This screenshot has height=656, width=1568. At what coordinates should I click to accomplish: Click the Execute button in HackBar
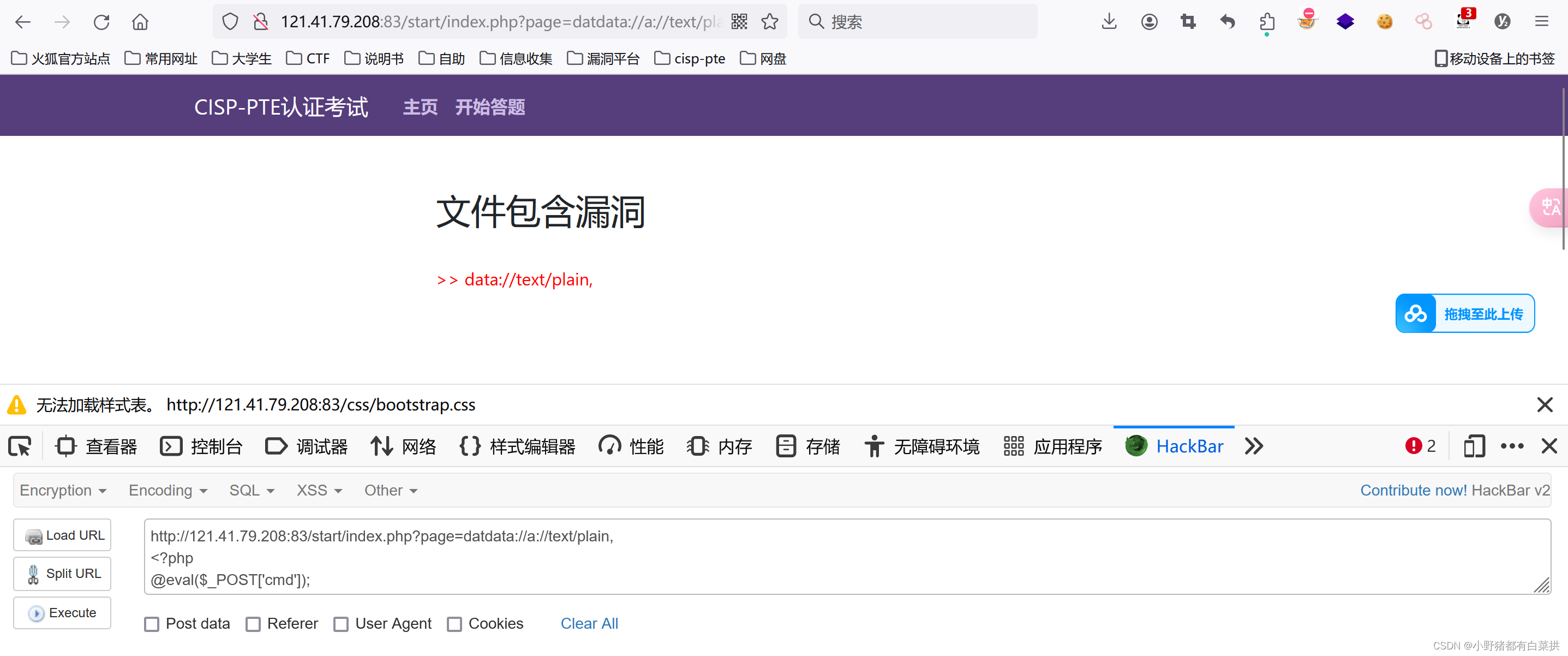click(x=62, y=613)
